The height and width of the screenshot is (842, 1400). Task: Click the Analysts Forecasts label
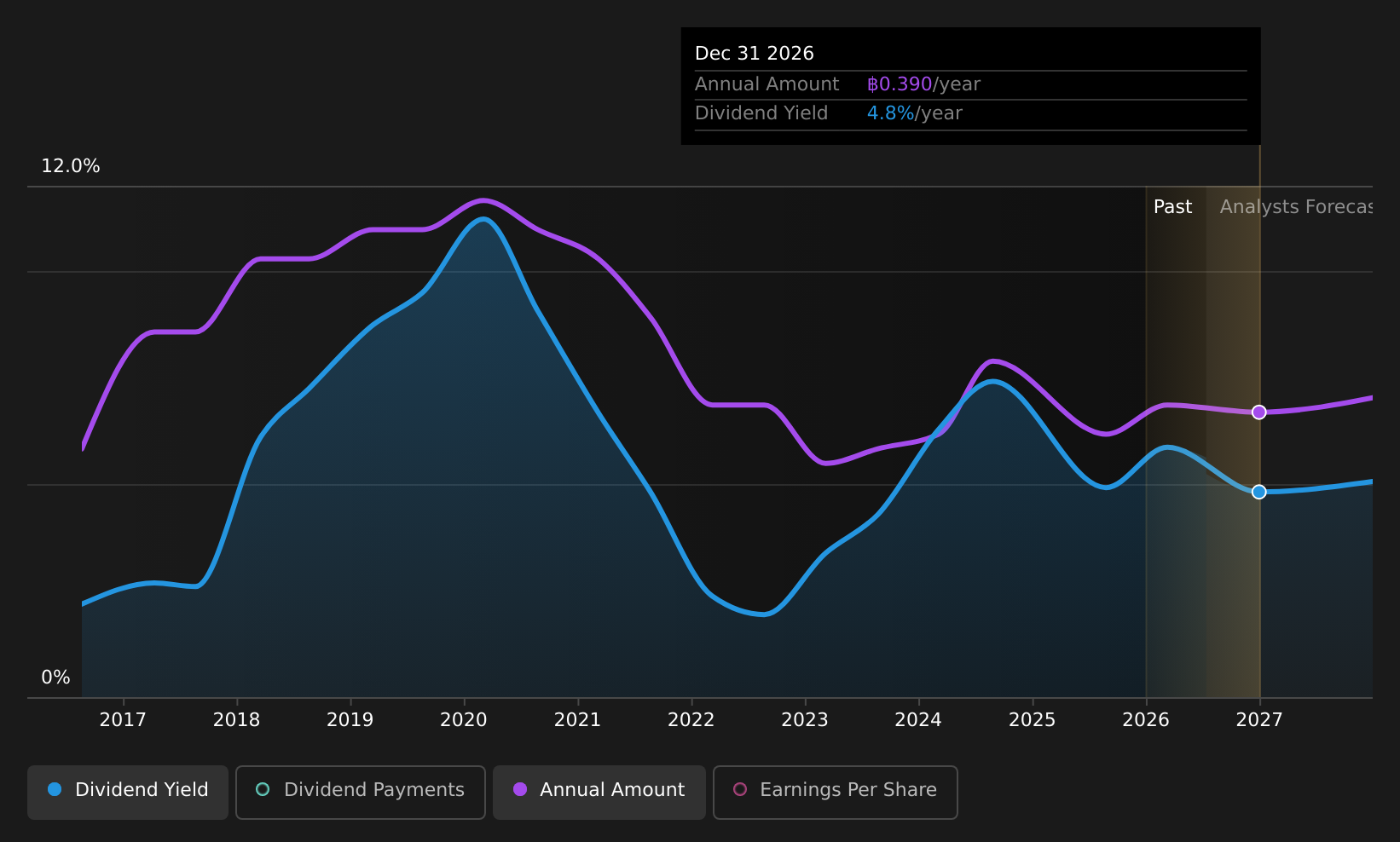1296,207
